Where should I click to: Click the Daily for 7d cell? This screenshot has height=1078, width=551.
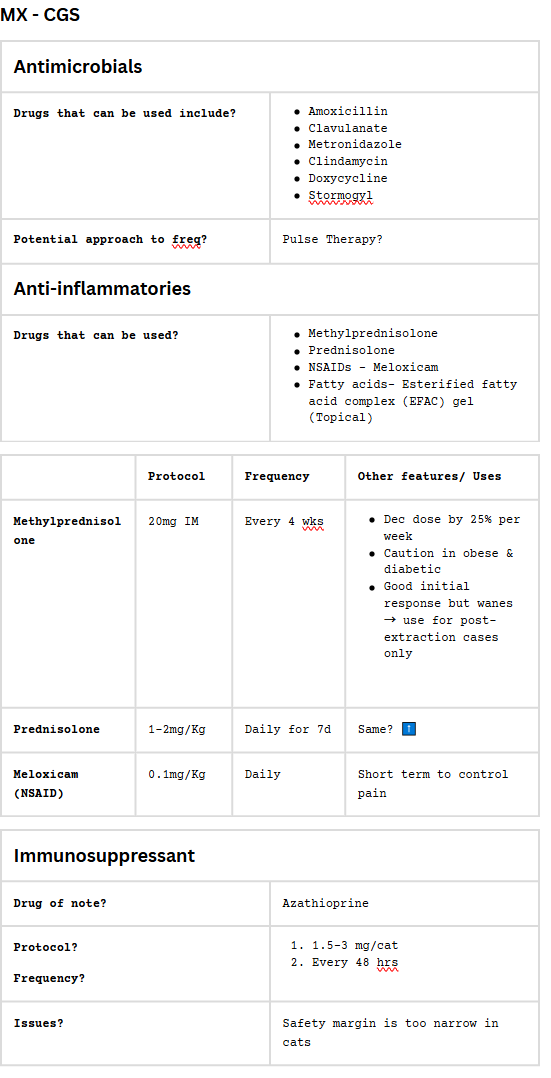point(288,729)
